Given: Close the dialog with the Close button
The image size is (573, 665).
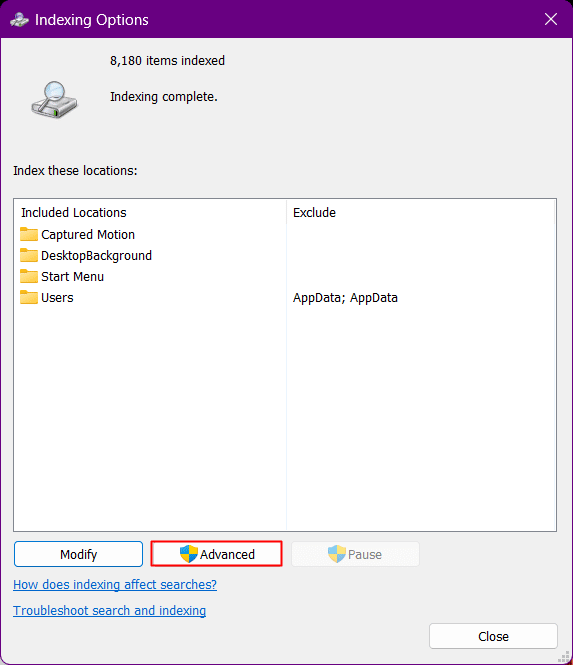Looking at the screenshot, I should [493, 636].
